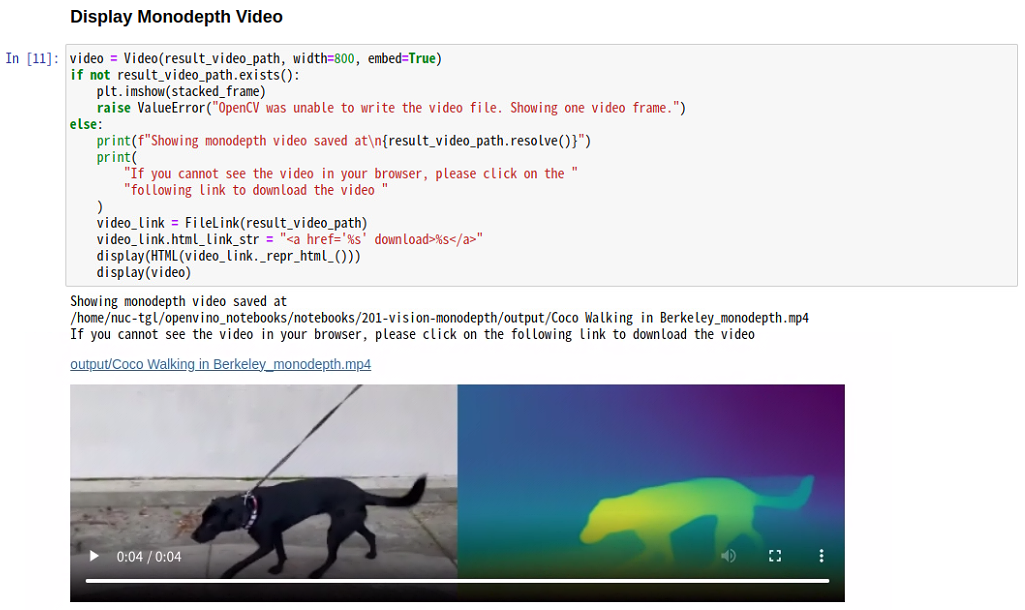Mute the video with the speaker icon
The width and height of the screenshot is (1025, 610).
pyautogui.click(x=729, y=556)
